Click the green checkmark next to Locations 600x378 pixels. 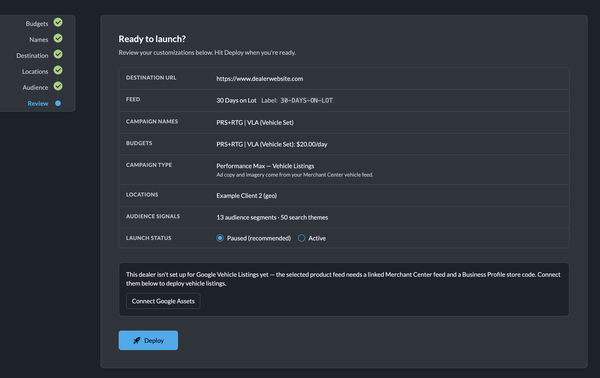click(58, 71)
